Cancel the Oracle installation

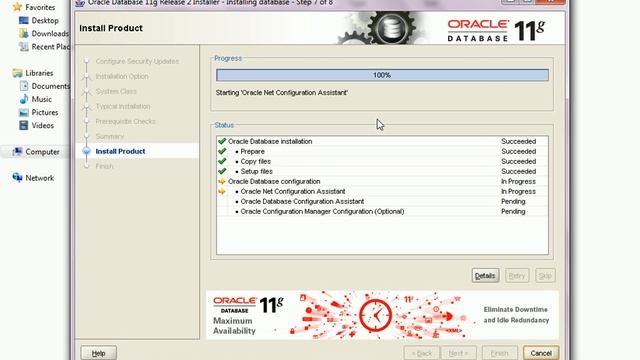[541, 353]
